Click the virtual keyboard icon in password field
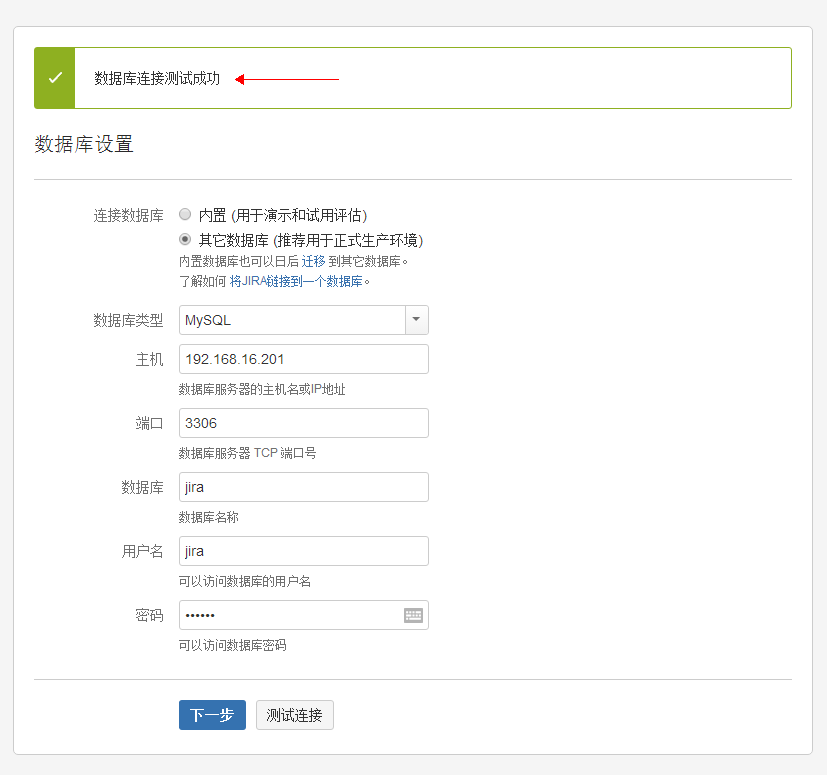Screen dimensions: 827x775 413,615
